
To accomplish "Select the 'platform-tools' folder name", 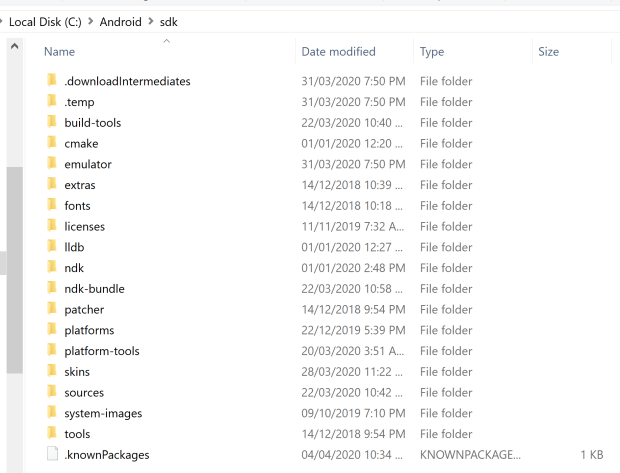I will point(102,351).
